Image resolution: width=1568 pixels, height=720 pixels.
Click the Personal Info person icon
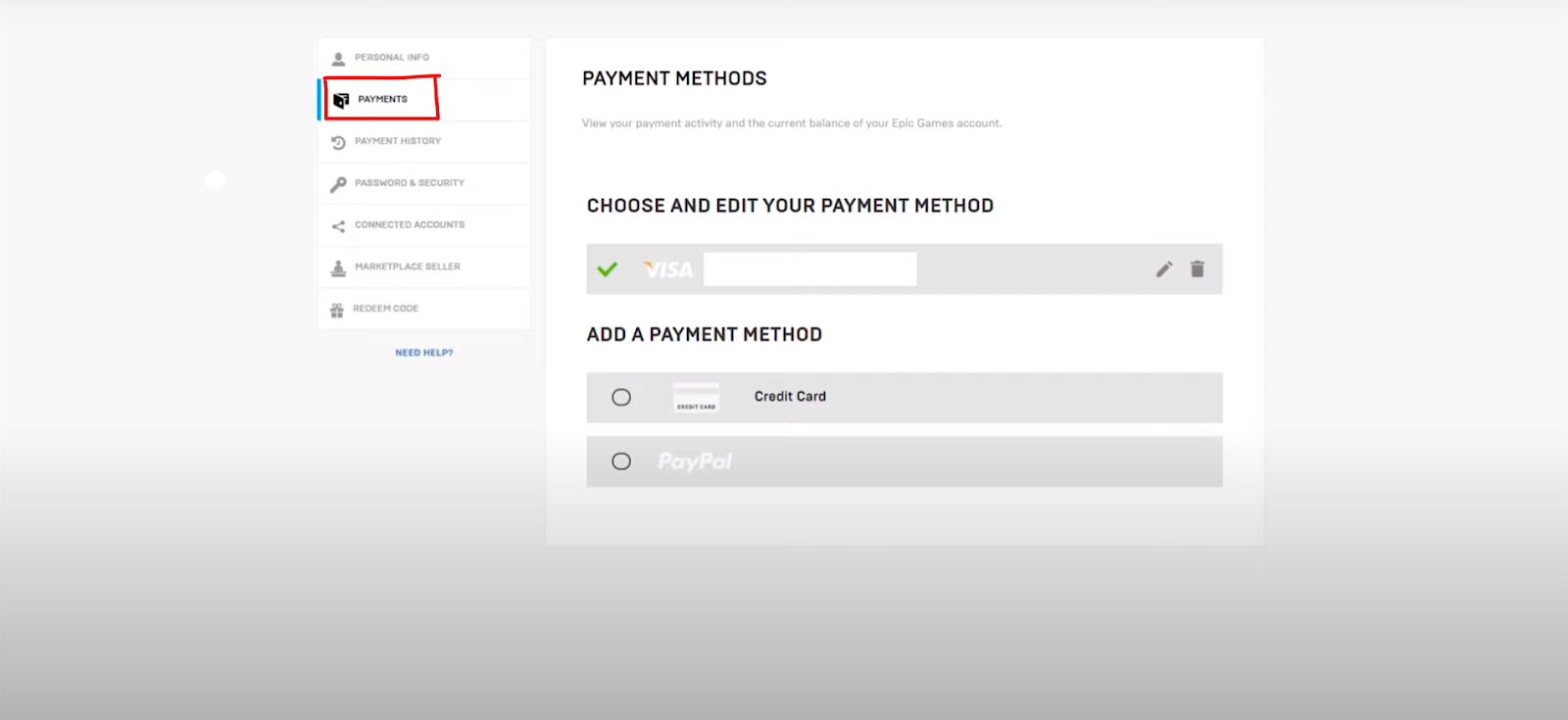(338, 58)
